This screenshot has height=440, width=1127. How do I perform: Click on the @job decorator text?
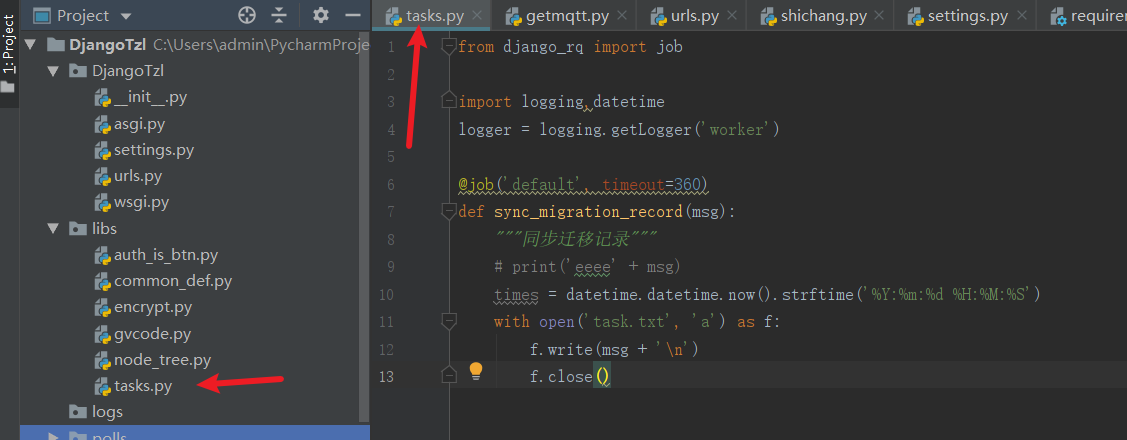point(476,185)
